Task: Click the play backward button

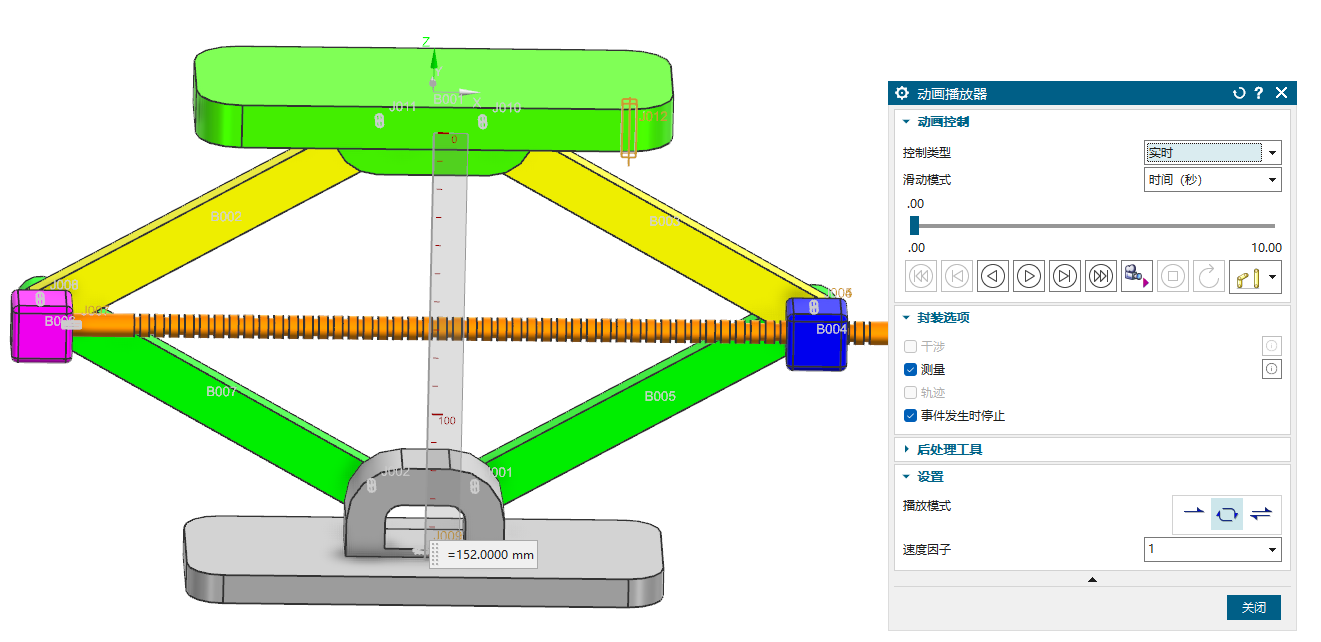Action: point(993,276)
